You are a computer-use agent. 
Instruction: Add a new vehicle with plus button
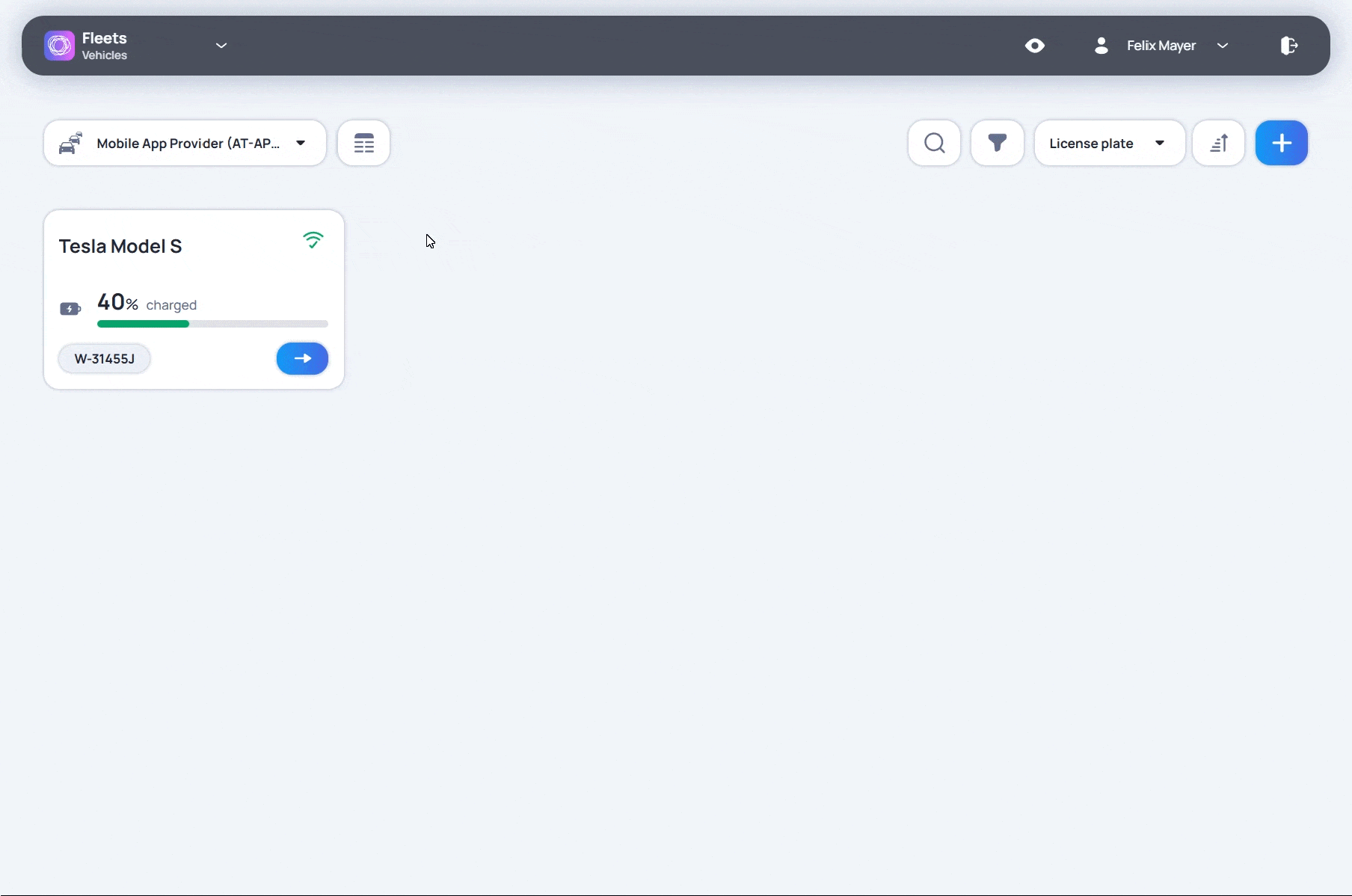[1281, 143]
